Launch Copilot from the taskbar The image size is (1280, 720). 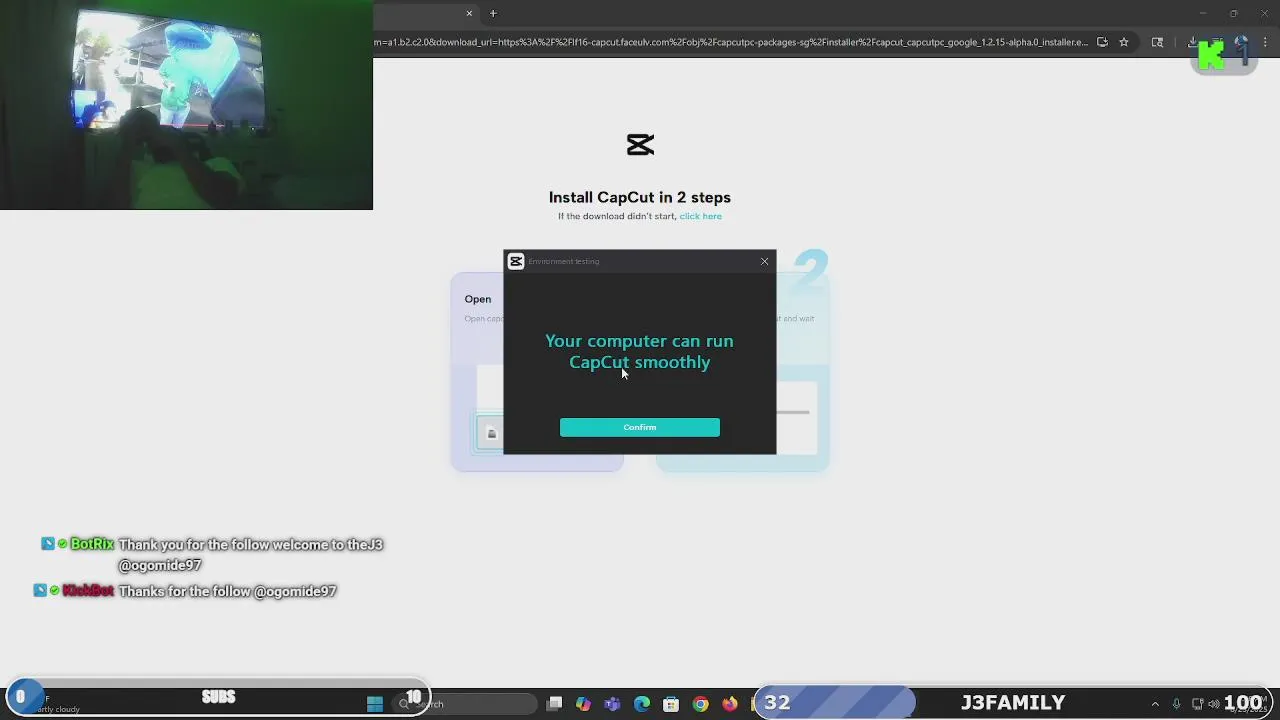583,704
